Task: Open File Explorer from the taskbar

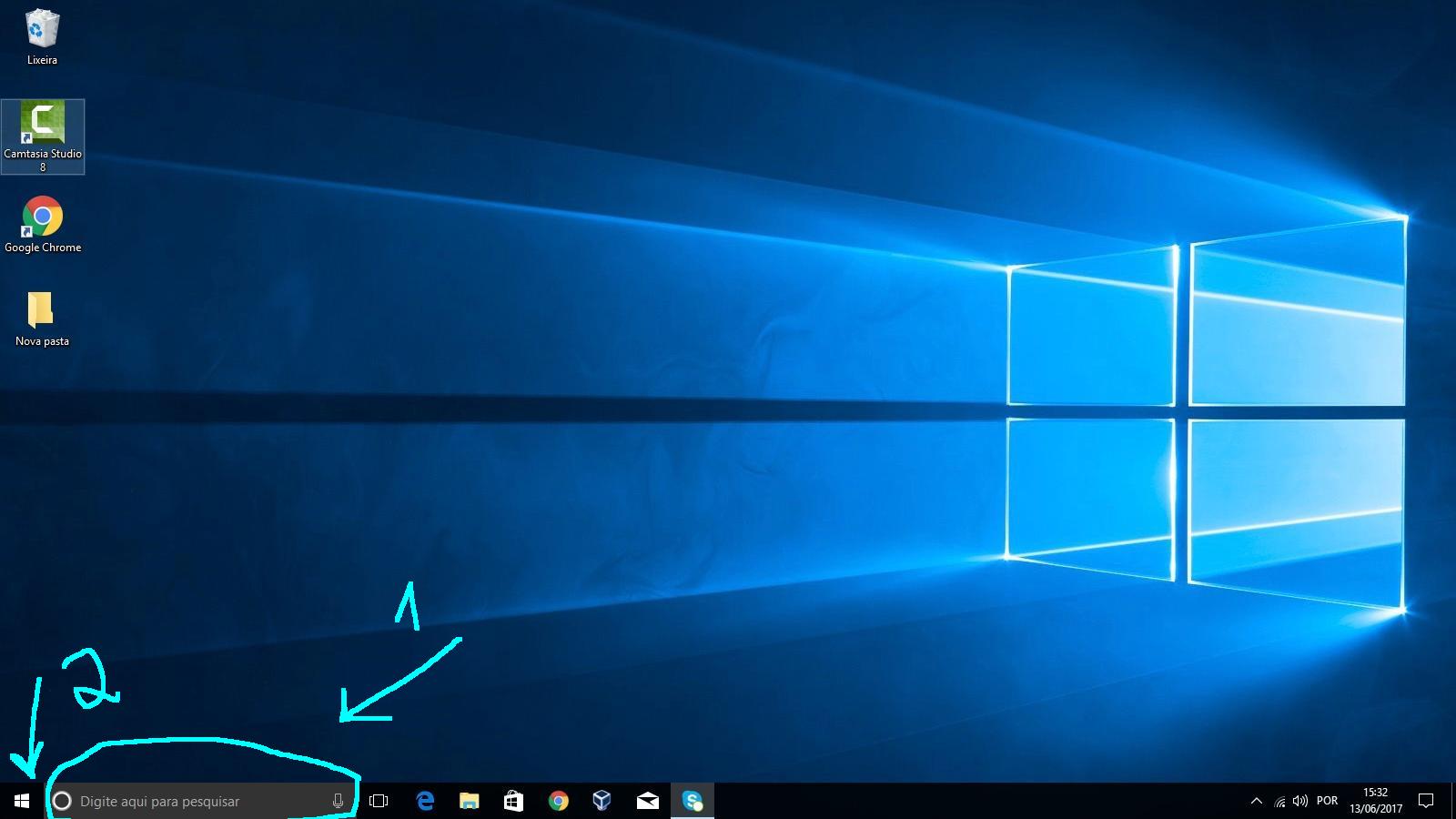Action: pyautogui.click(x=469, y=801)
